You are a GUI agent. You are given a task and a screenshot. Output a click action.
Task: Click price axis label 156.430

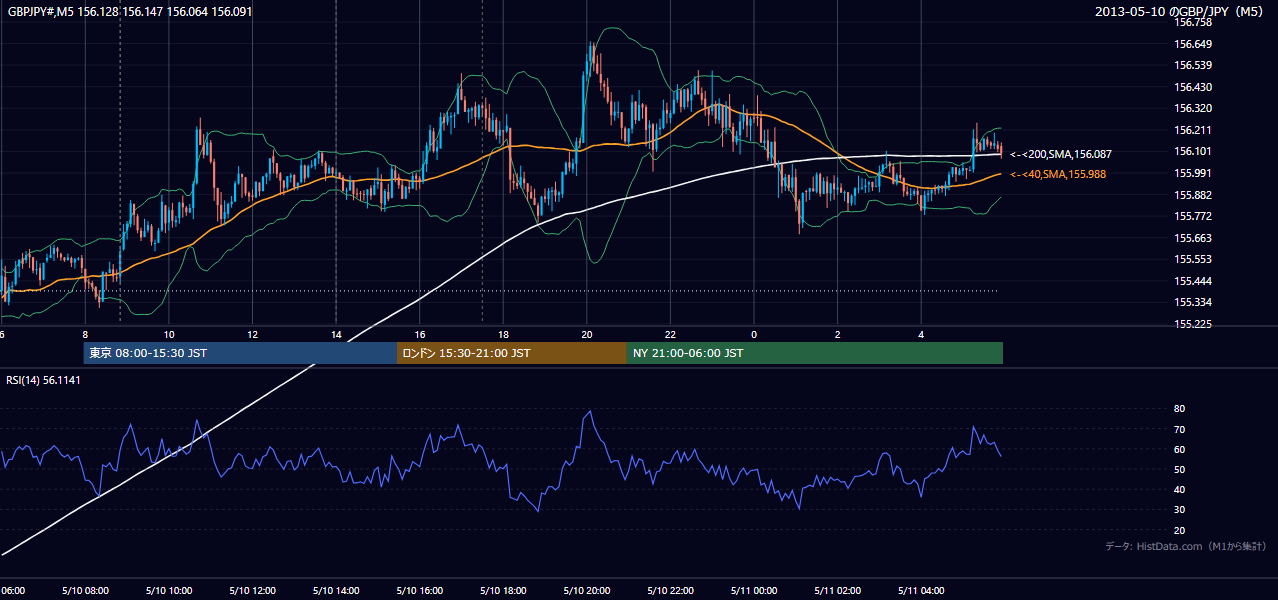tap(1193, 87)
